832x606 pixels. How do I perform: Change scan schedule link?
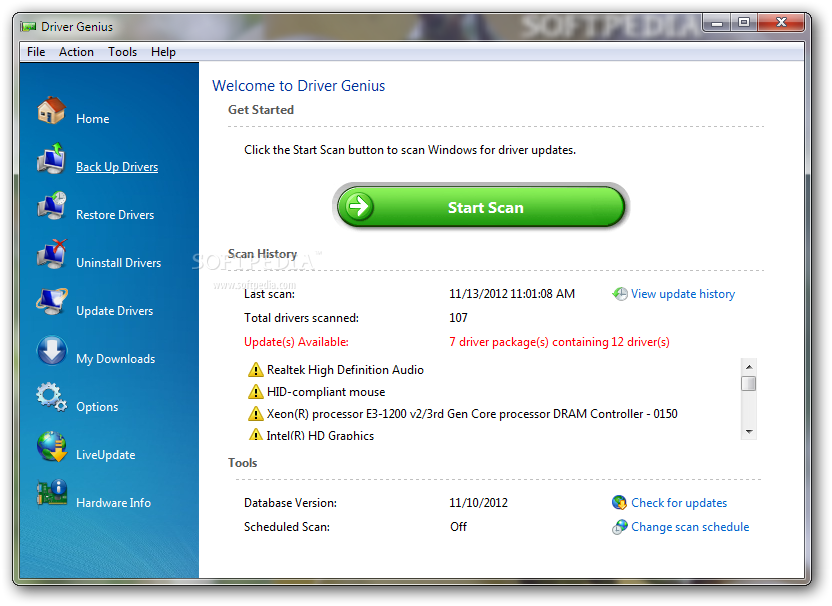pyautogui.click(x=690, y=527)
